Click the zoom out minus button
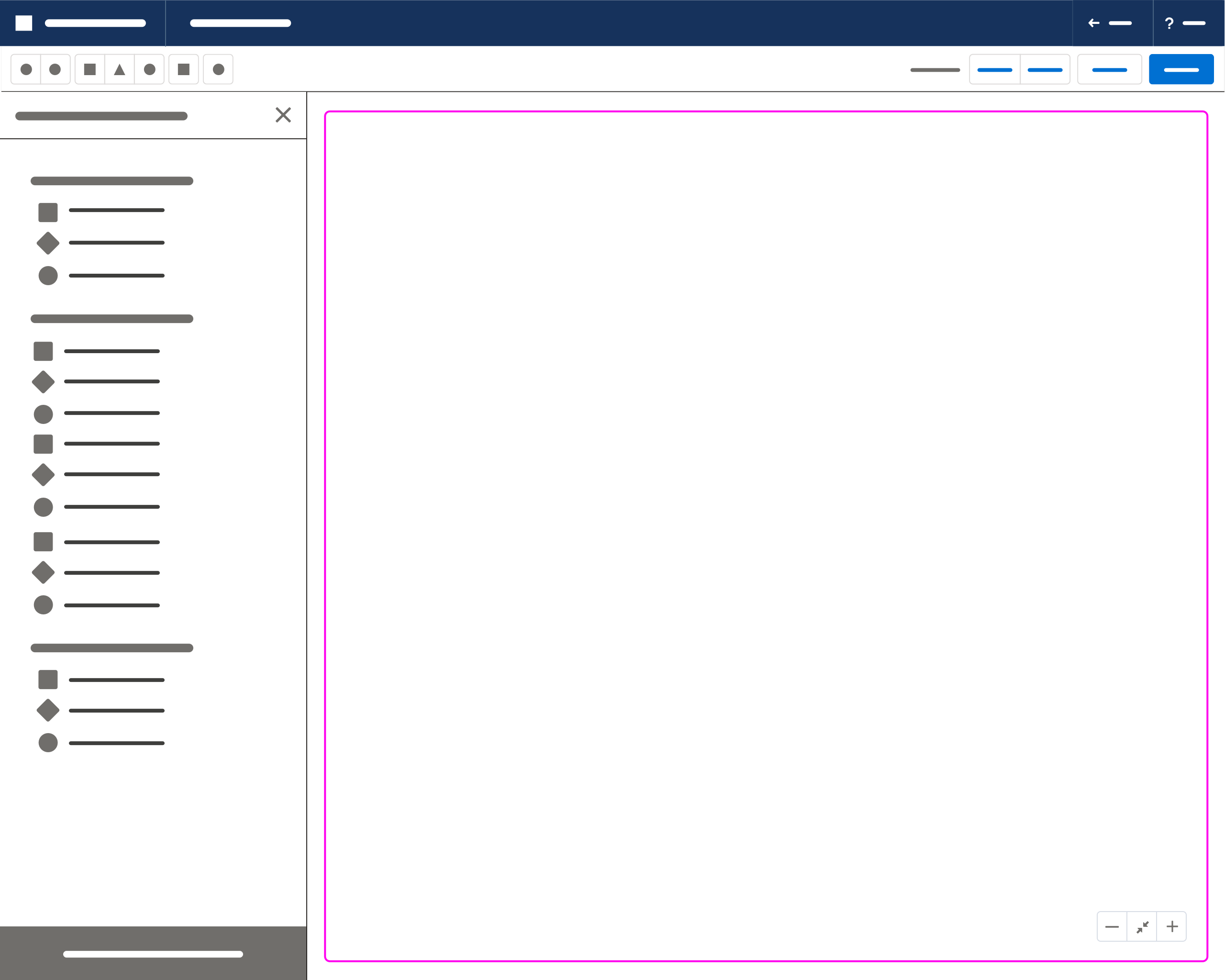This screenshot has height=980, width=1225. pos(1112,926)
